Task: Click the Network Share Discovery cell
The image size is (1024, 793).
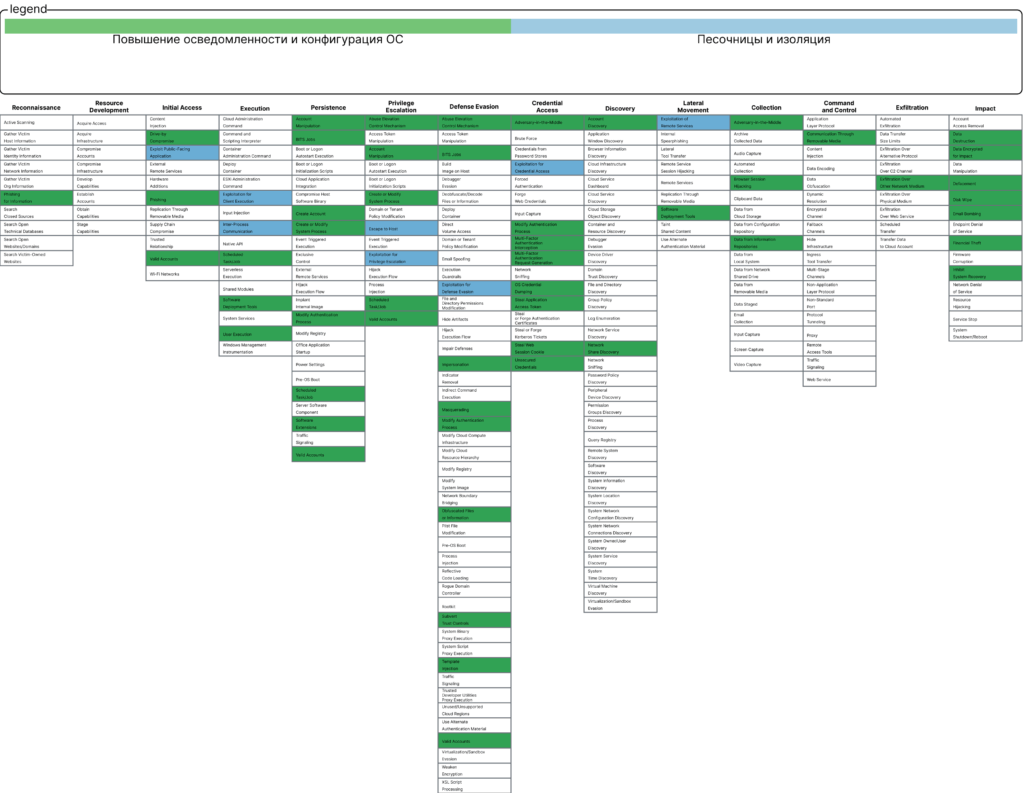Action: [619, 349]
